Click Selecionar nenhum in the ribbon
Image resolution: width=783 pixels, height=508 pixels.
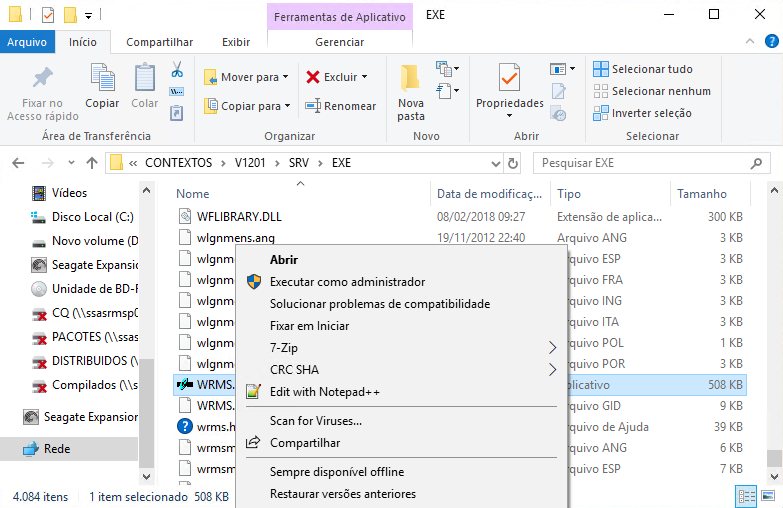pos(661,91)
